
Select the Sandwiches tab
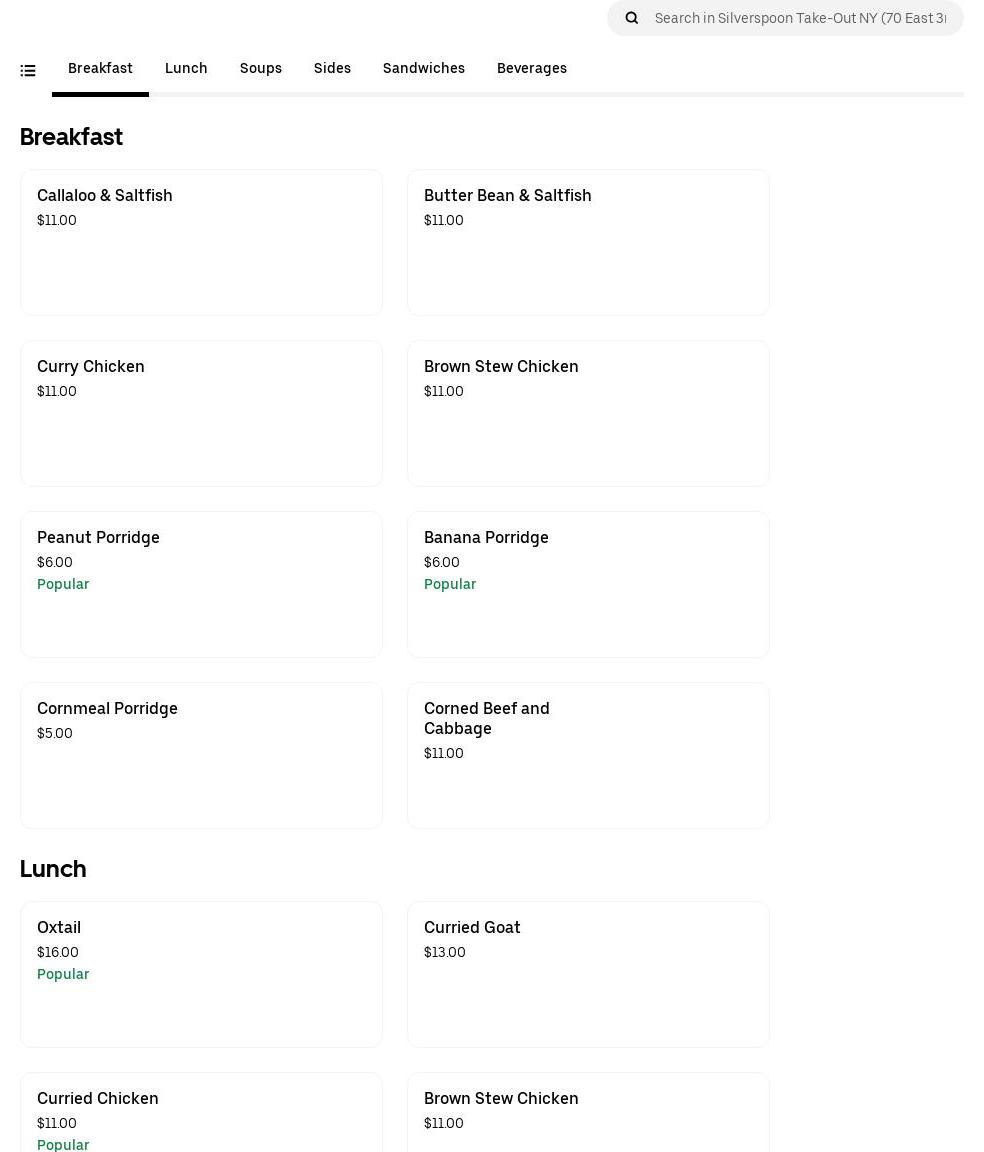[x=423, y=68]
